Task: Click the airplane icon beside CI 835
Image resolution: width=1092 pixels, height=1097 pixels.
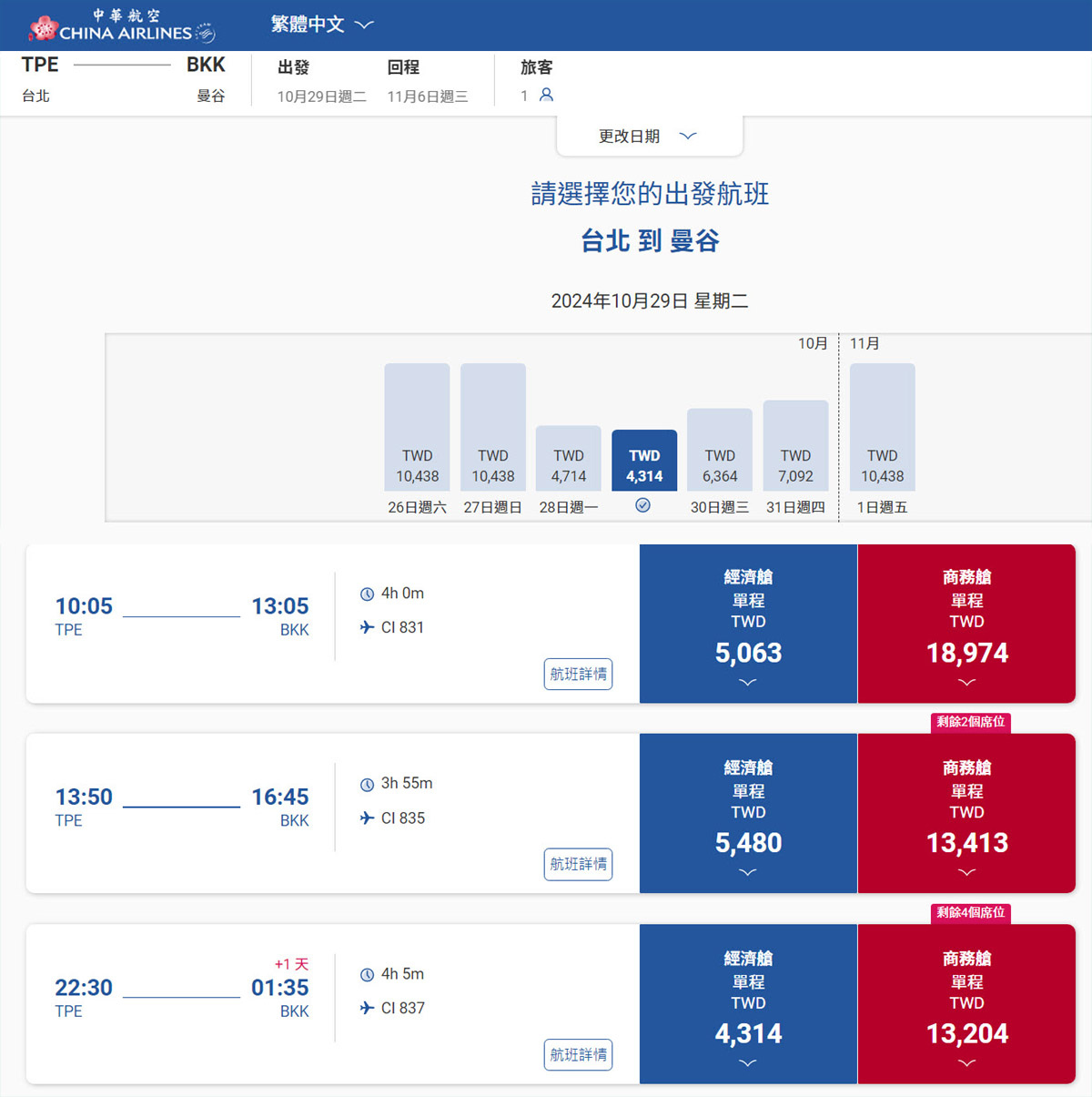Action: pos(367,818)
